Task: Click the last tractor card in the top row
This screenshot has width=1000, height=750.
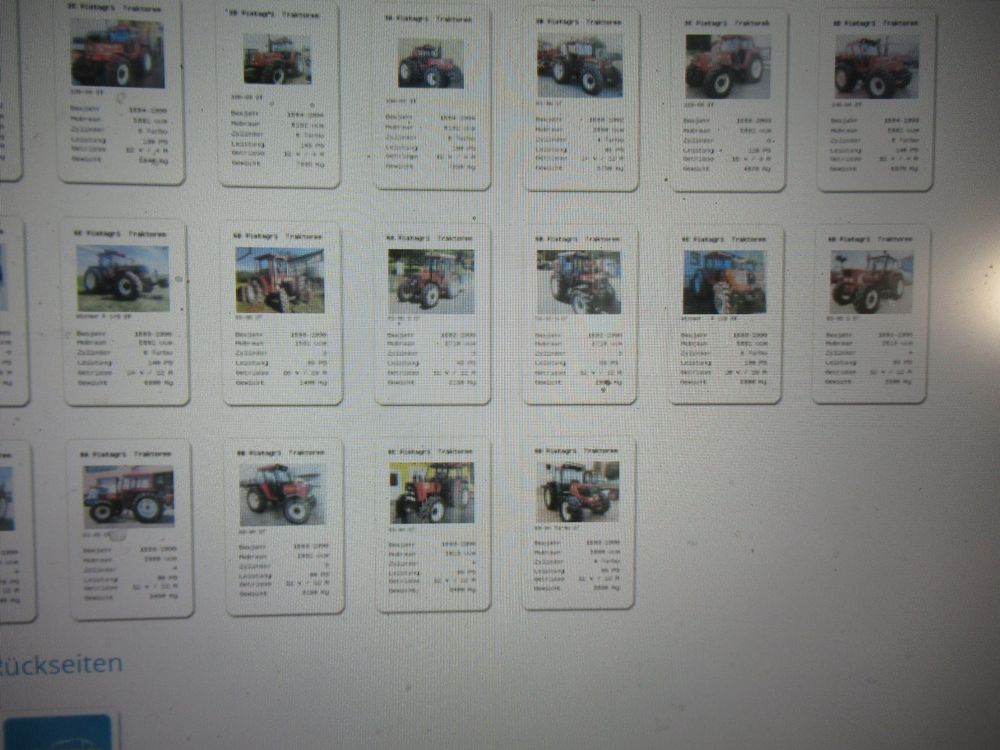Action: [x=876, y=100]
